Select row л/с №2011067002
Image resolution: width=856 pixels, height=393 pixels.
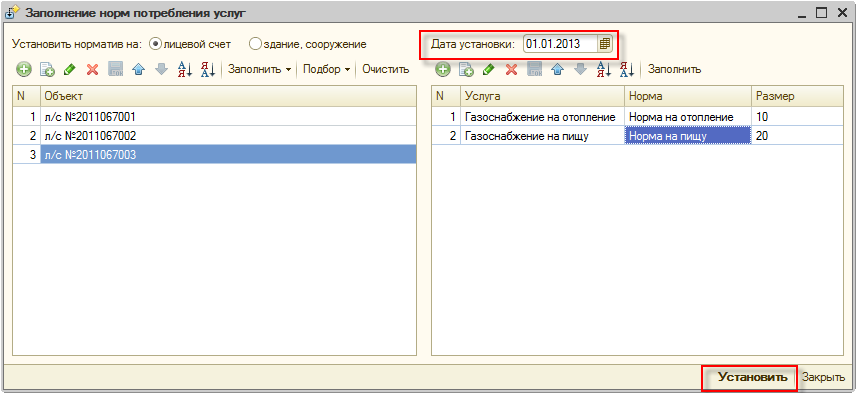[215, 136]
